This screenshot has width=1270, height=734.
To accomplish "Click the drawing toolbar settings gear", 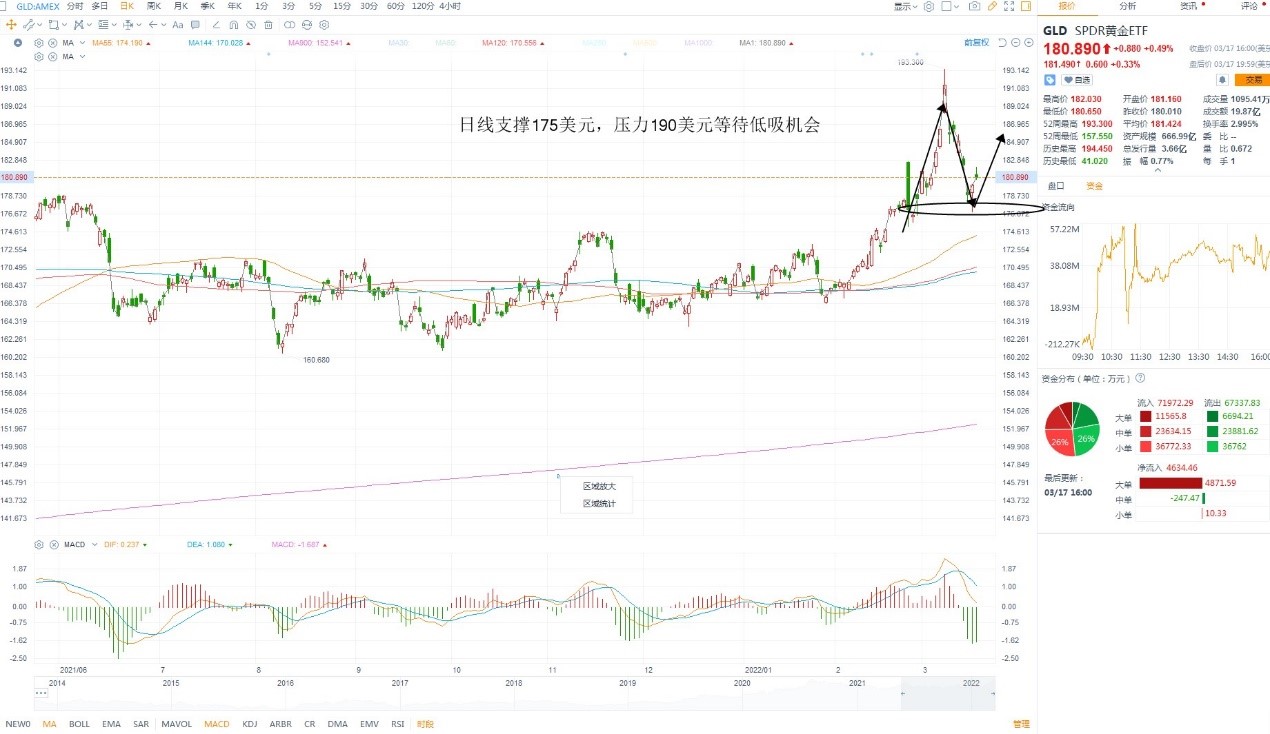I will (x=324, y=25).
